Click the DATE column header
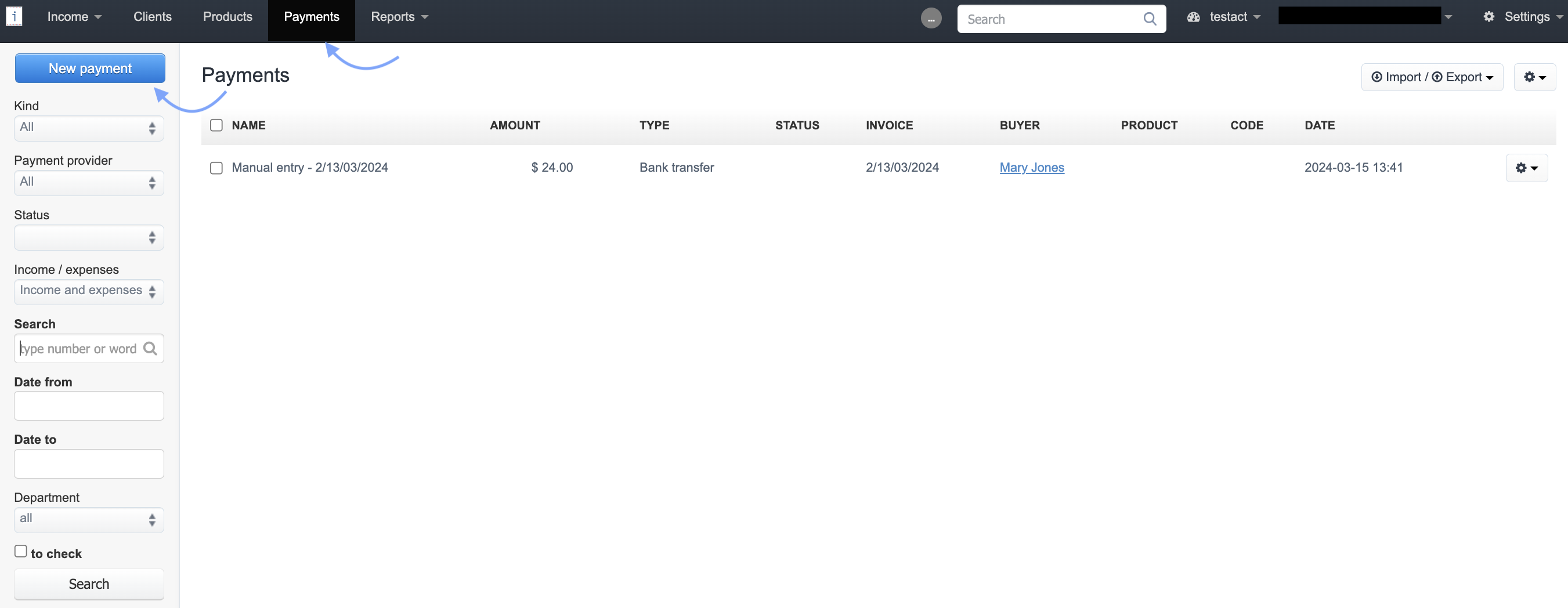1568x608 pixels. tap(1320, 125)
